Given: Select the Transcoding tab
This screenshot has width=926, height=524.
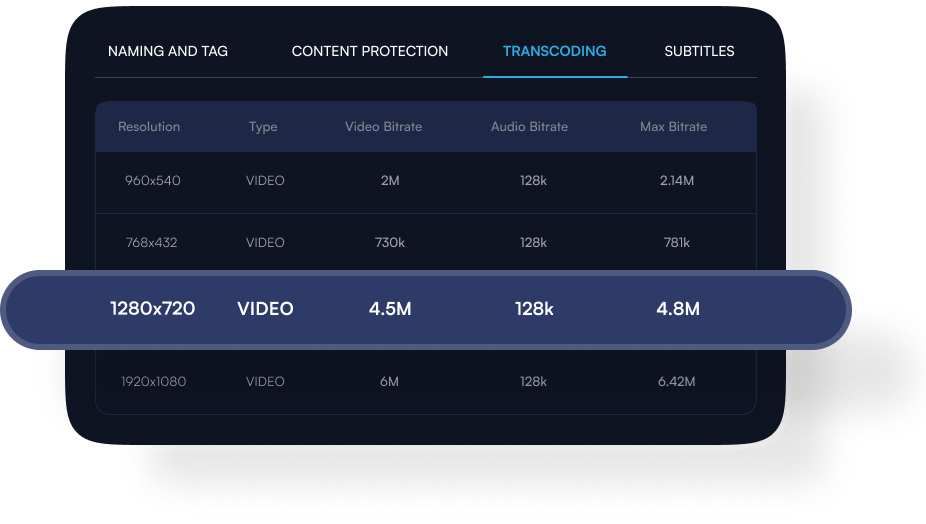Looking at the screenshot, I should pyautogui.click(x=554, y=51).
